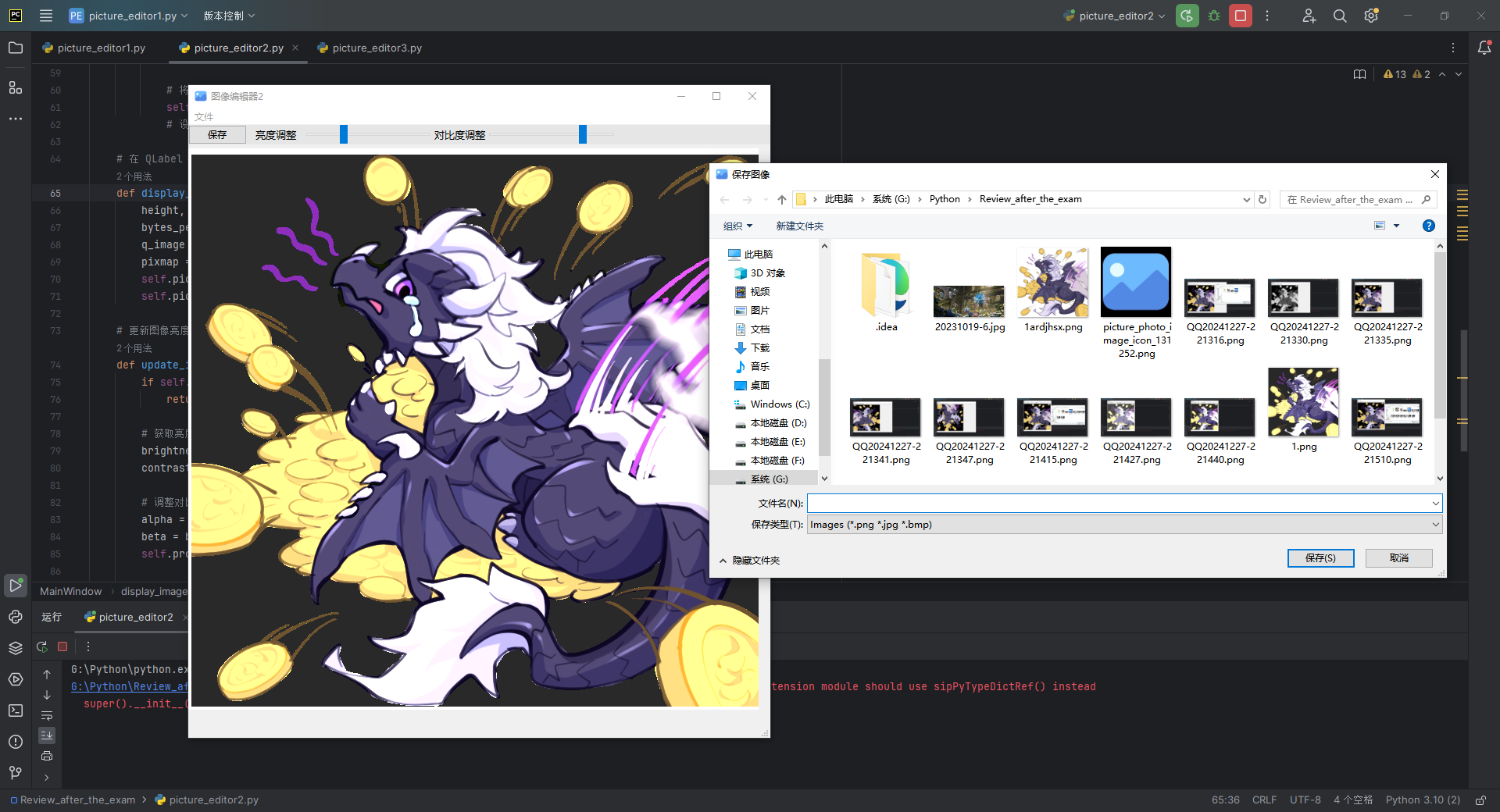The image size is (1500, 812).
Task: Open the 文件名 history dropdown arrow
Action: [1436, 504]
